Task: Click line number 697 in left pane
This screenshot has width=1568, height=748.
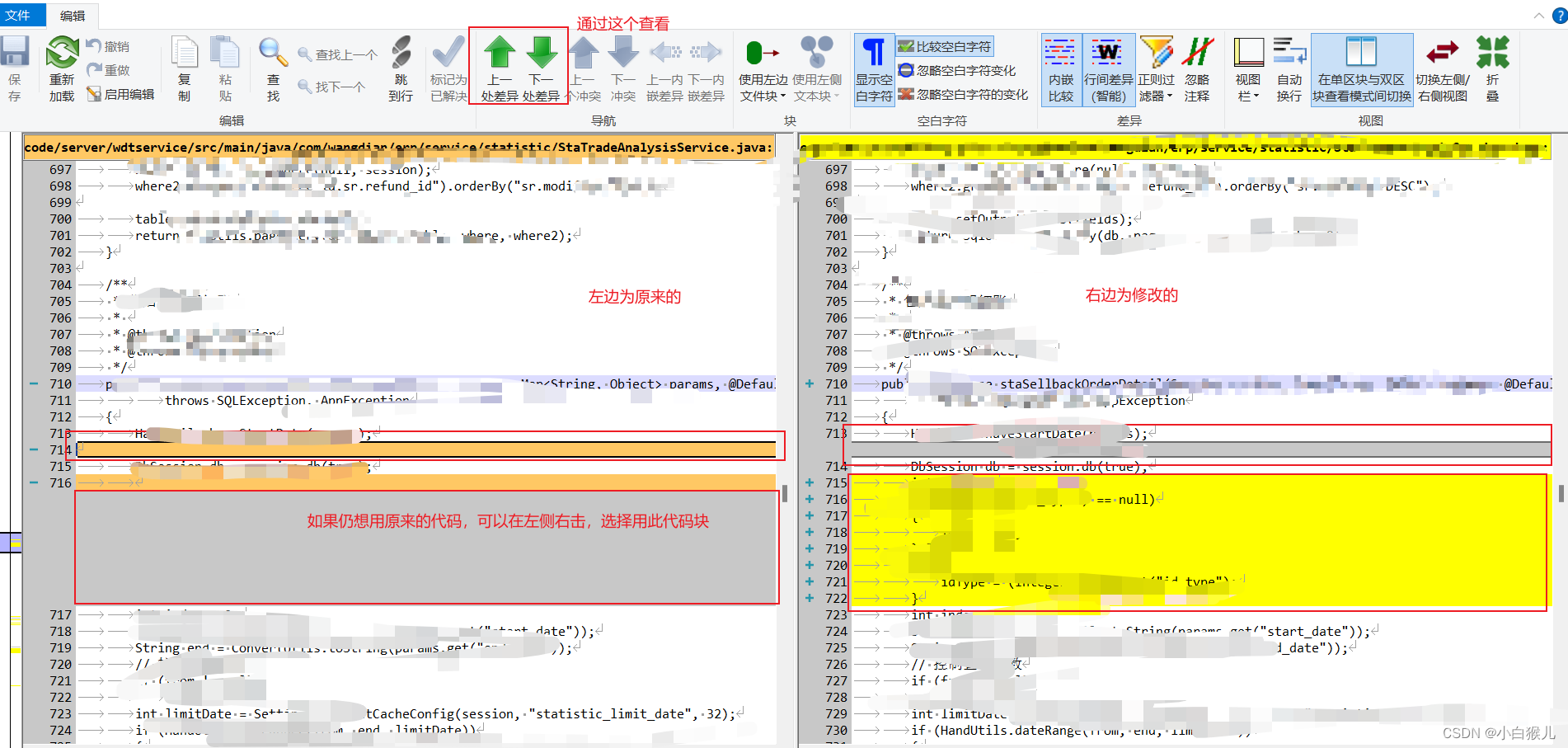Action: (x=61, y=169)
